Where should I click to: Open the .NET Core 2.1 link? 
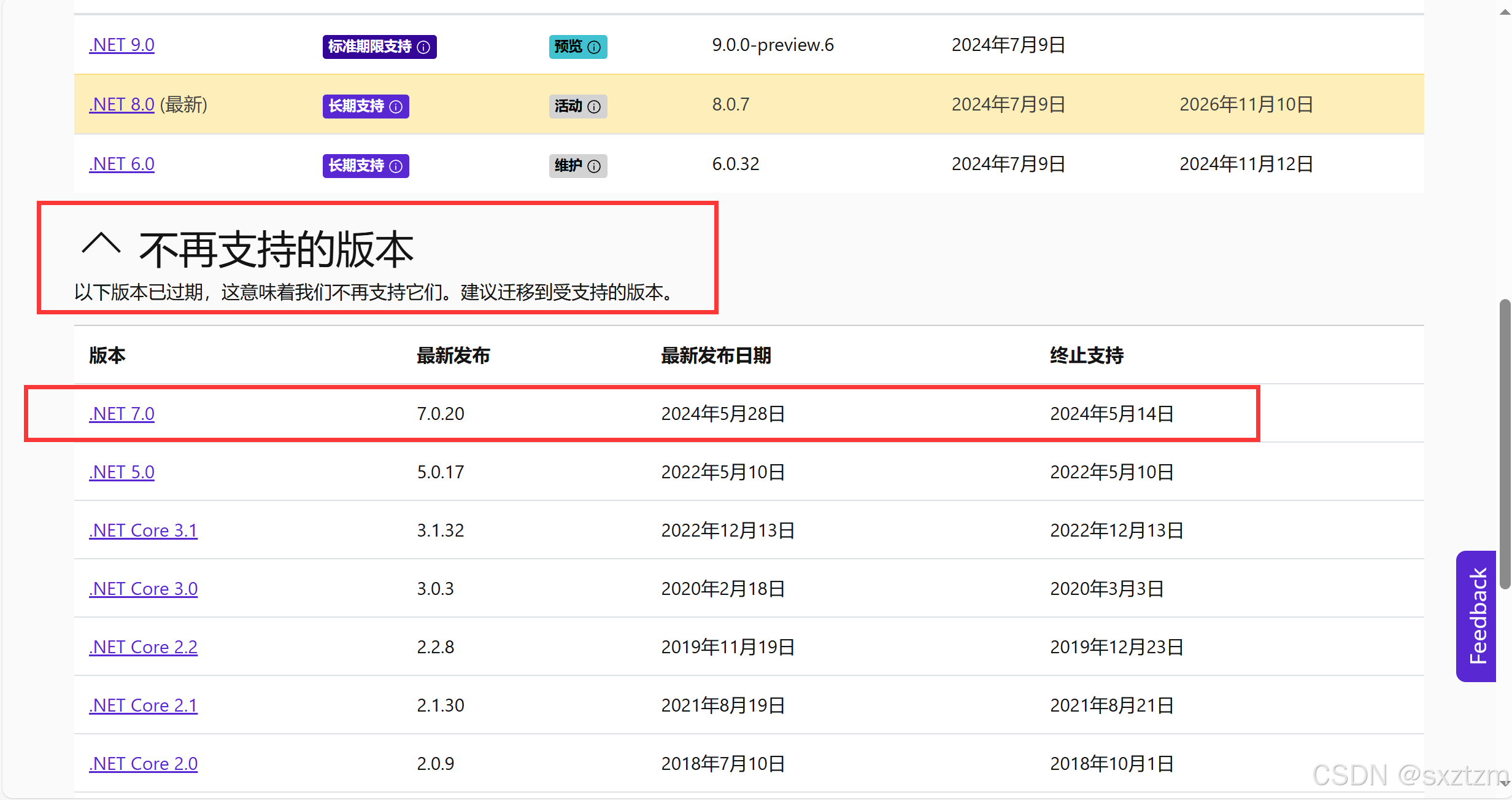click(143, 705)
